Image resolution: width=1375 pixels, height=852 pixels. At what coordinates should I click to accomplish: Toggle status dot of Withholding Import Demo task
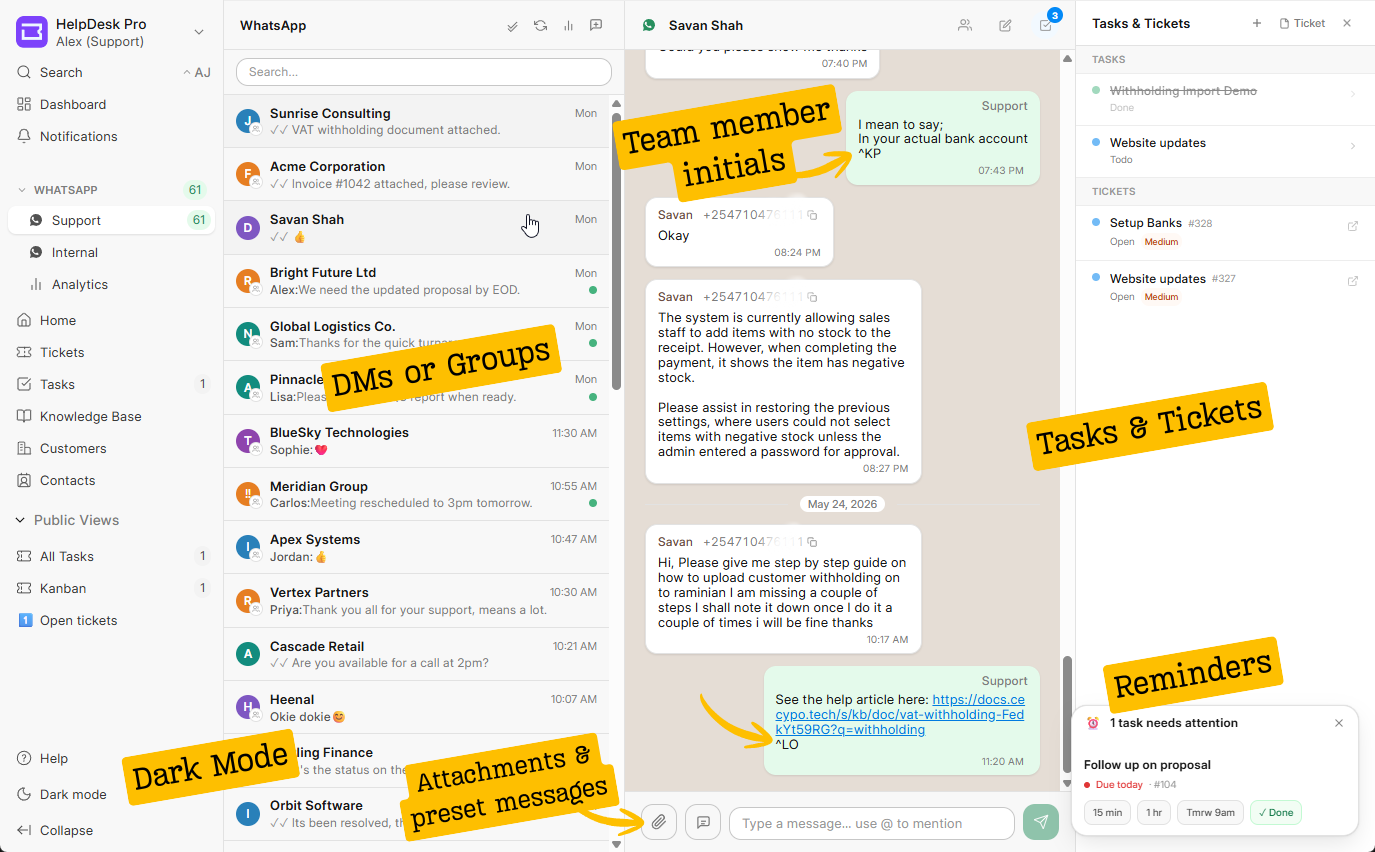1096,90
